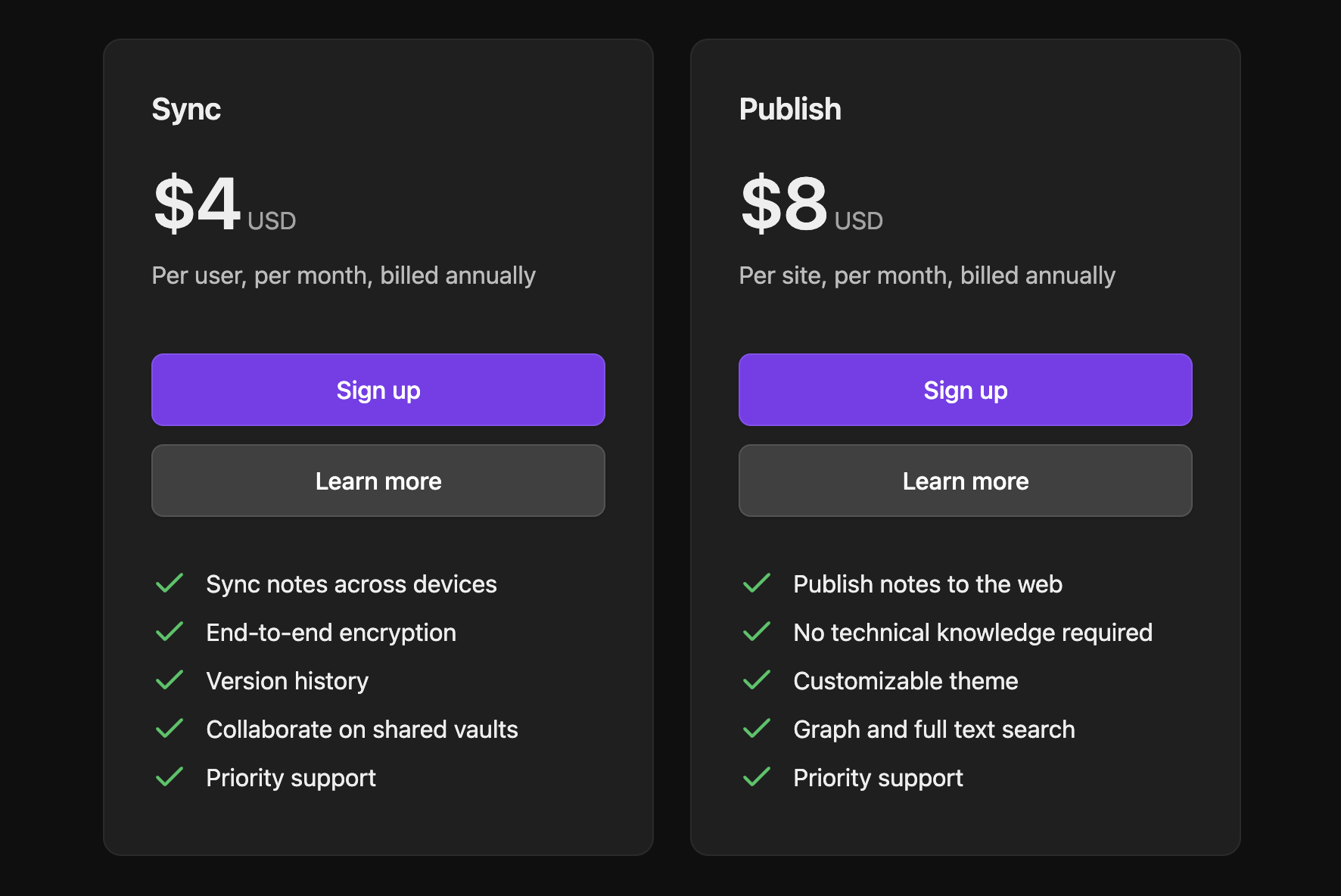The width and height of the screenshot is (1341, 896).
Task: Click the green check beside Graph and full text search
Action: coord(757,728)
